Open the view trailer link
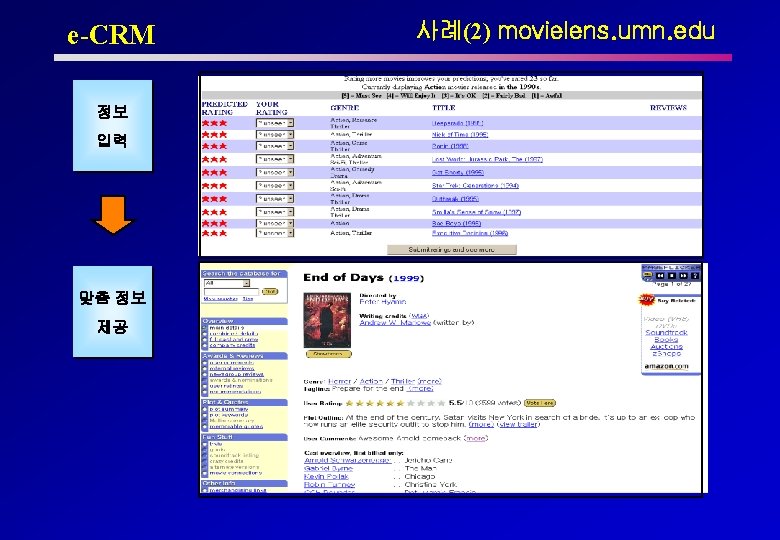 point(517,425)
